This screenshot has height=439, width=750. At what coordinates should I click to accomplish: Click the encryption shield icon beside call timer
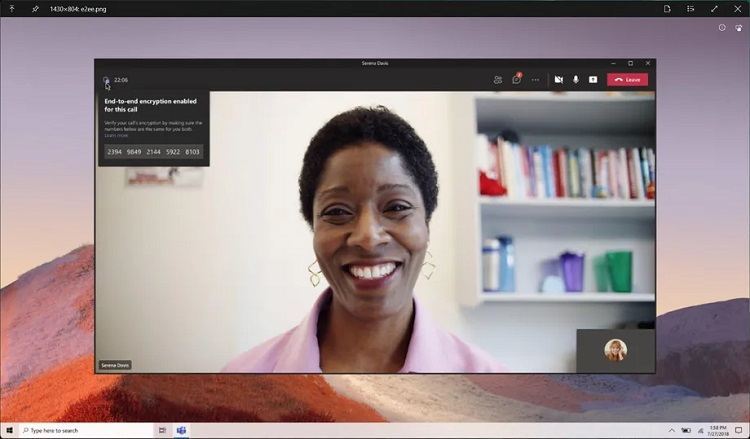[x=106, y=79]
